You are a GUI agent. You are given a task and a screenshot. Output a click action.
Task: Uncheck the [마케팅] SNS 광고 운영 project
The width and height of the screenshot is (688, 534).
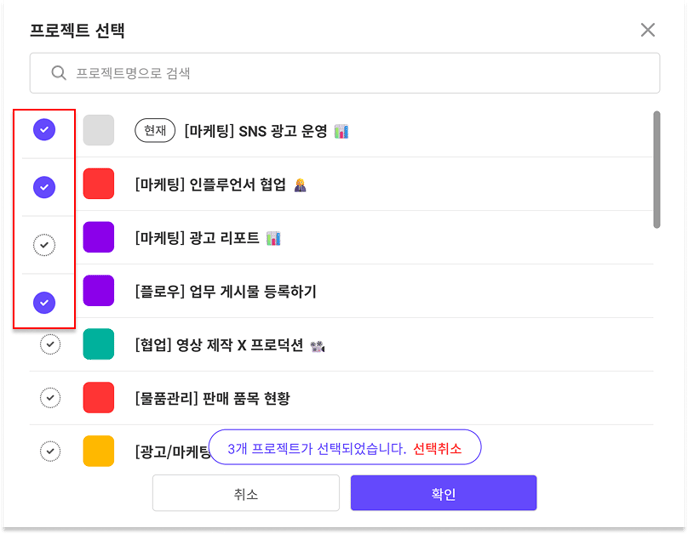(44, 129)
